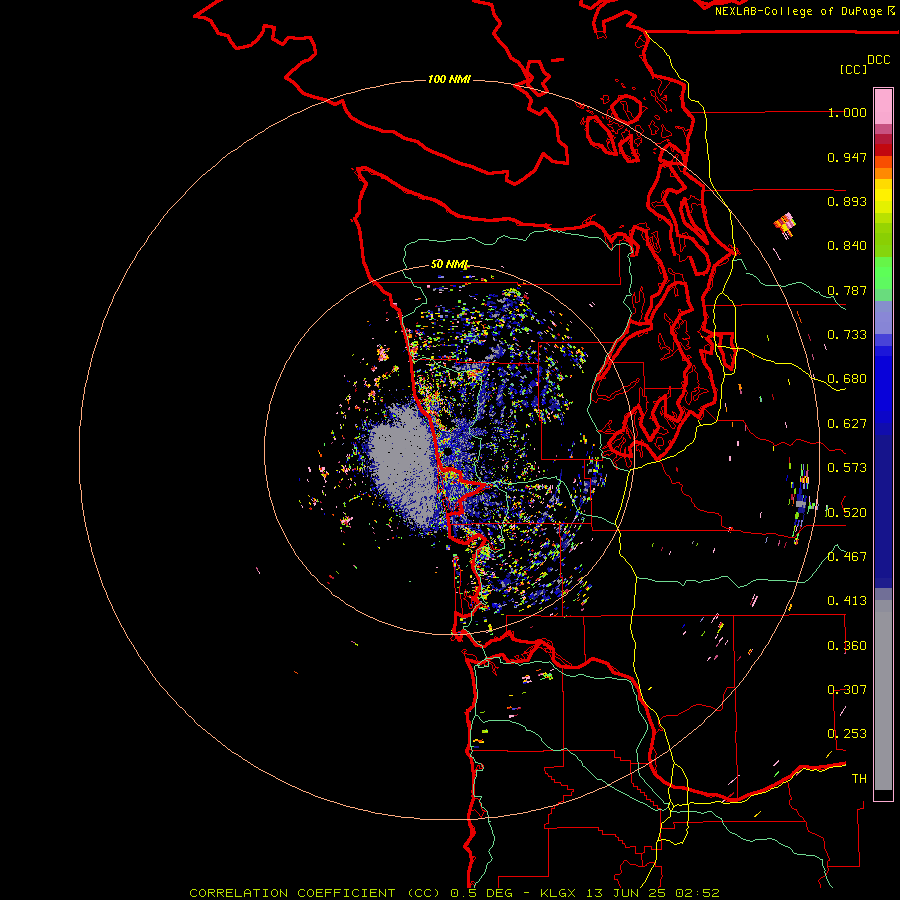Pick the pink top segment of color bar
The width and height of the screenshot is (900, 900).
click(883, 107)
